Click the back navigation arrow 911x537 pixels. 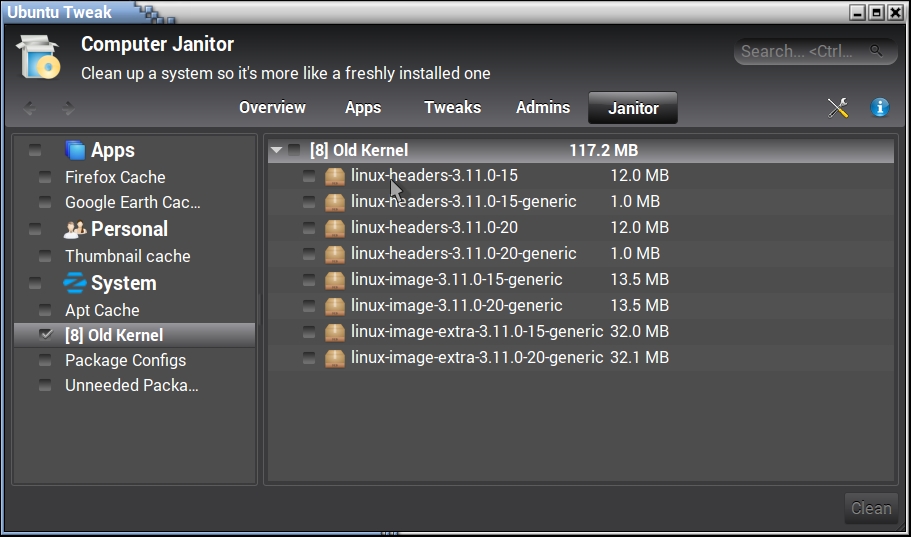pos(30,108)
